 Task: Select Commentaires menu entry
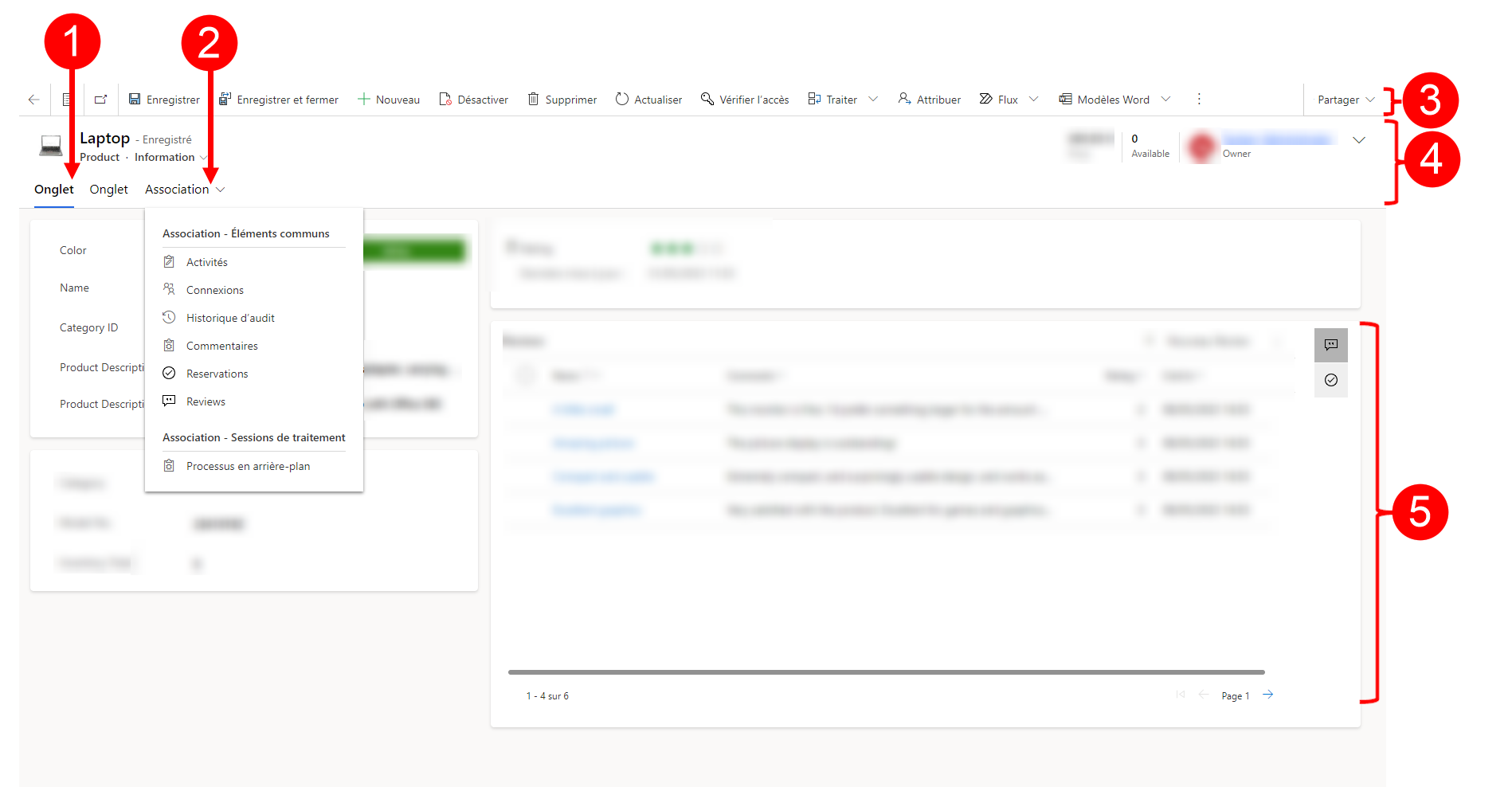point(222,346)
